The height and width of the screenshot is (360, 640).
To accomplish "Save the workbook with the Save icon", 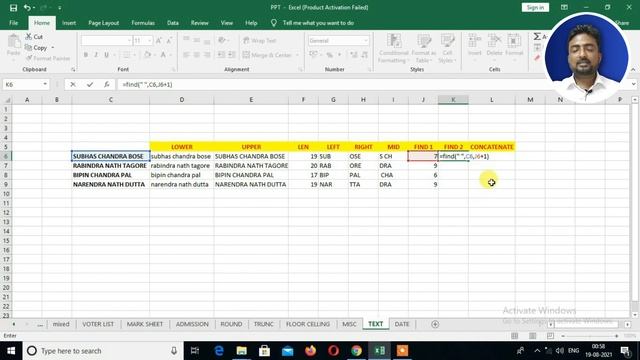I will [13, 8].
